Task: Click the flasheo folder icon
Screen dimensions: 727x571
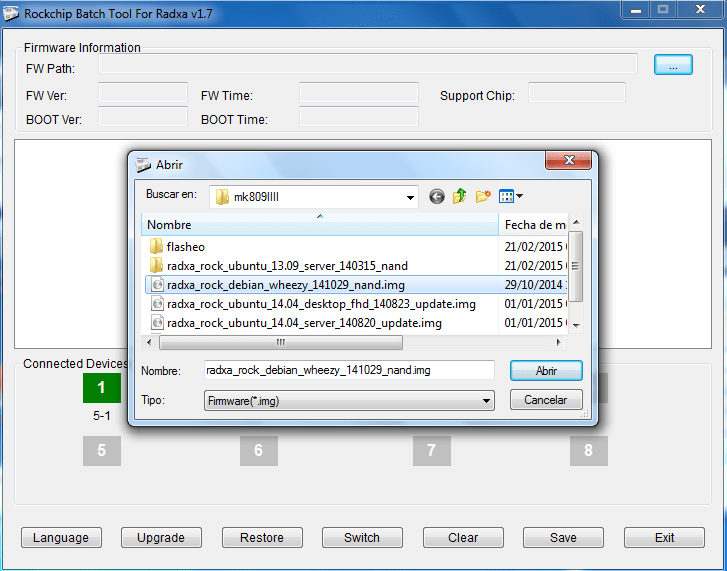Action: (x=156, y=246)
